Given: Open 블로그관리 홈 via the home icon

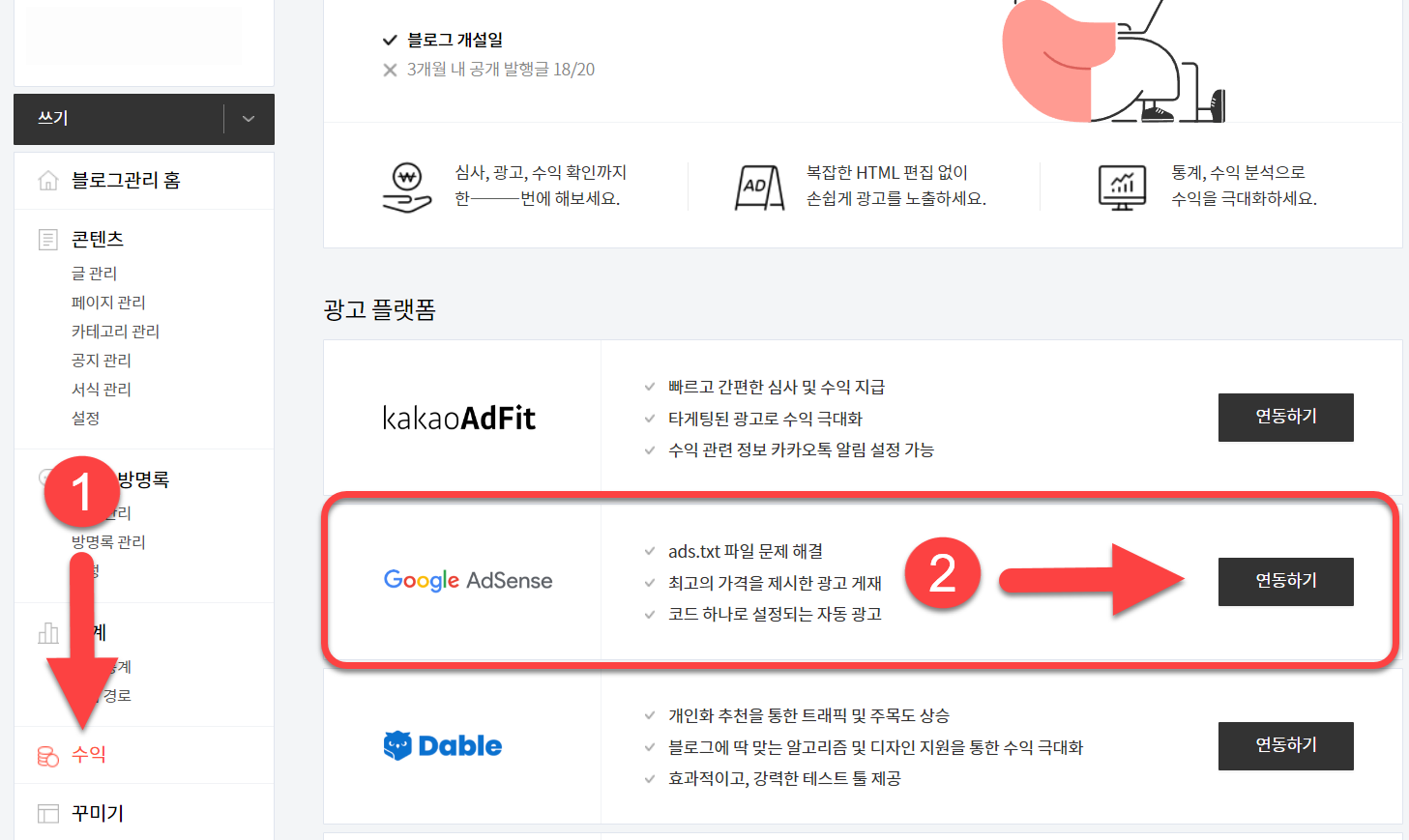Looking at the screenshot, I should pos(47,180).
